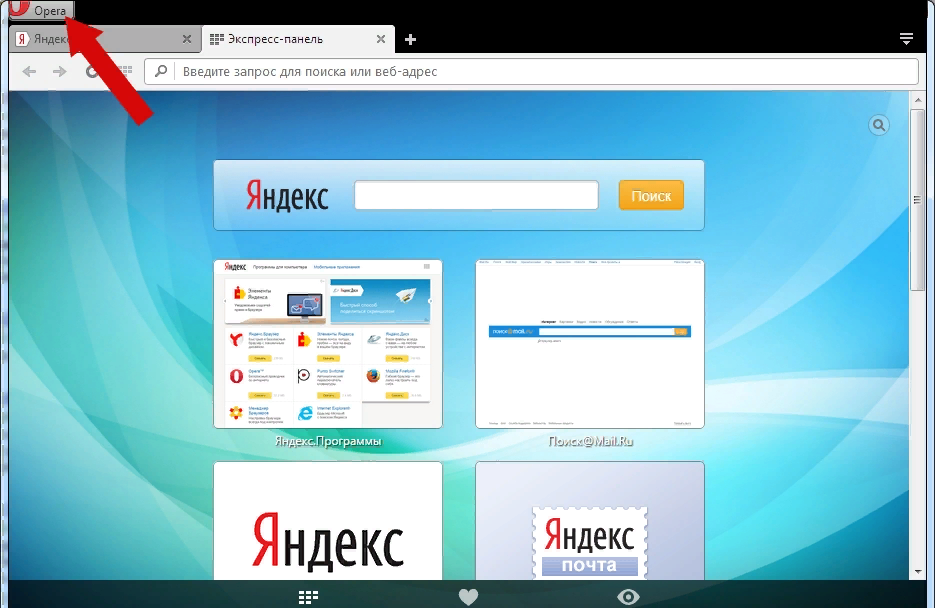935x608 pixels.
Task: Click the magnifier icon in address bar
Action: pos(161,72)
